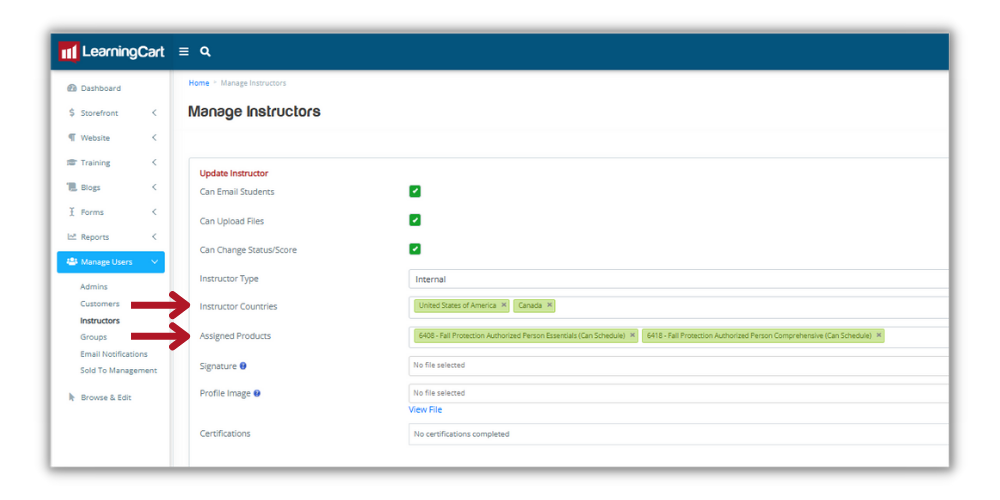Click the Certifications label
1000x500 pixels.
pyautogui.click(x=225, y=434)
